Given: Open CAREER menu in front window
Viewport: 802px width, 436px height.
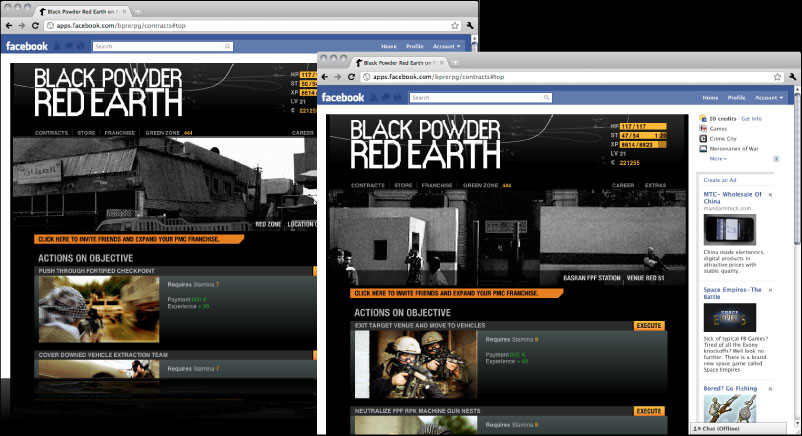Looking at the screenshot, I should [623, 185].
